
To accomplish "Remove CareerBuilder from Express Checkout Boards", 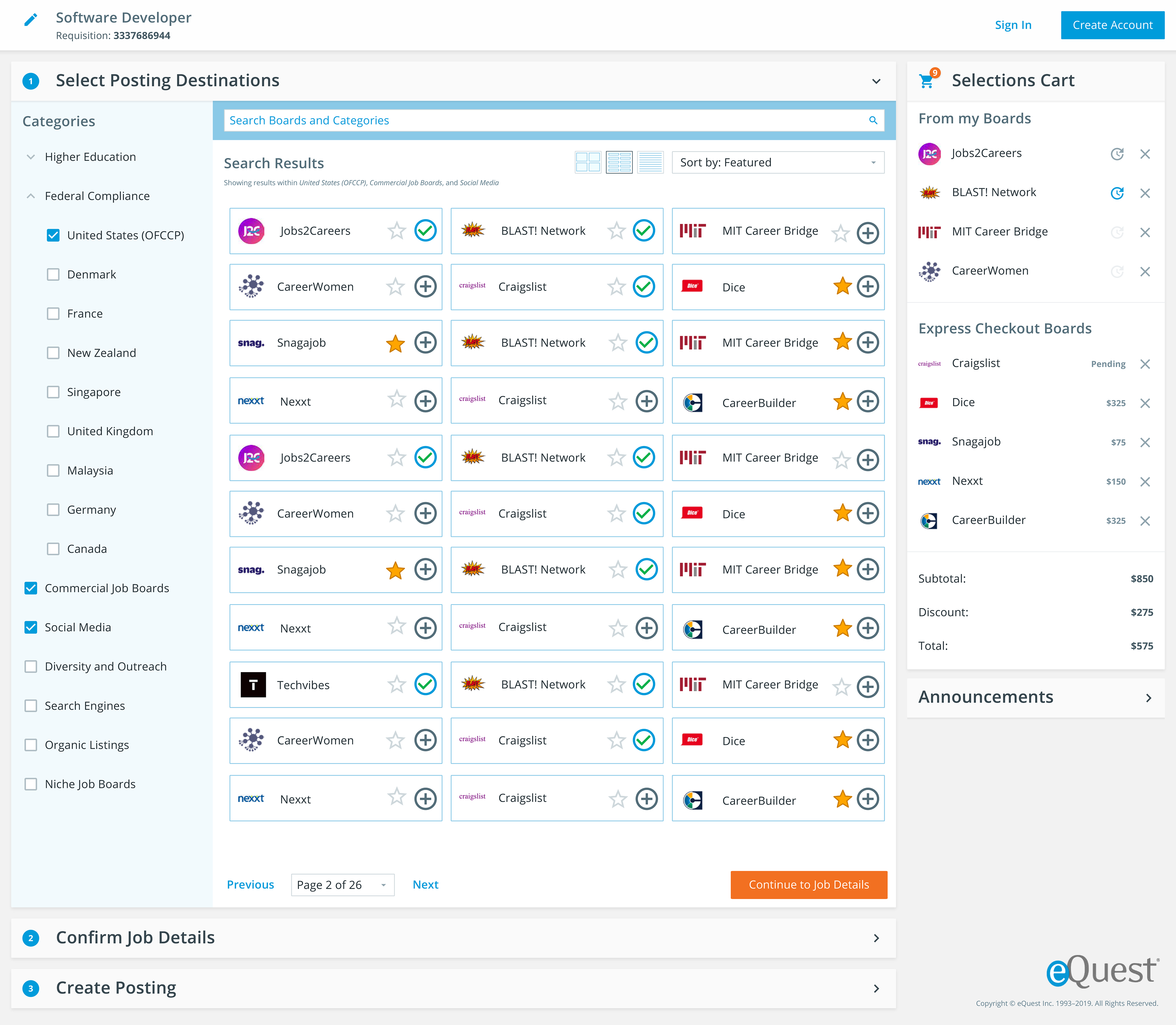I will click(x=1144, y=521).
